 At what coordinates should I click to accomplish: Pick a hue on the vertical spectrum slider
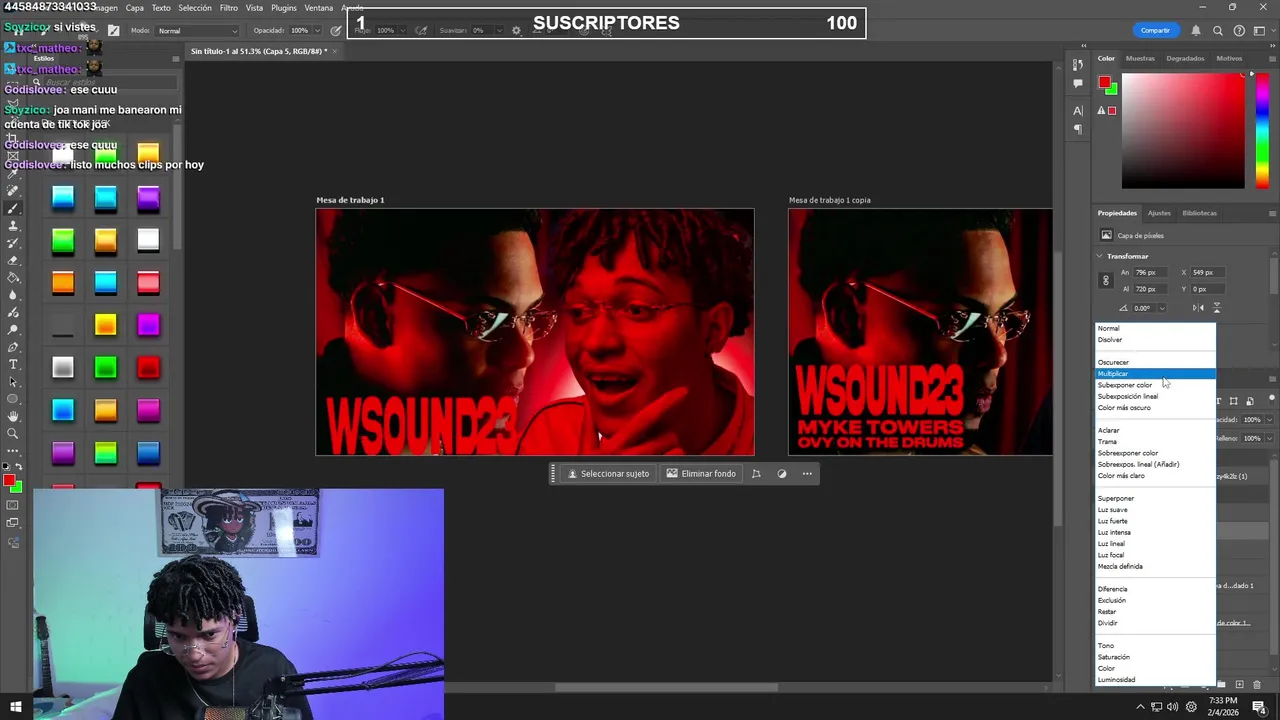(x=1262, y=130)
